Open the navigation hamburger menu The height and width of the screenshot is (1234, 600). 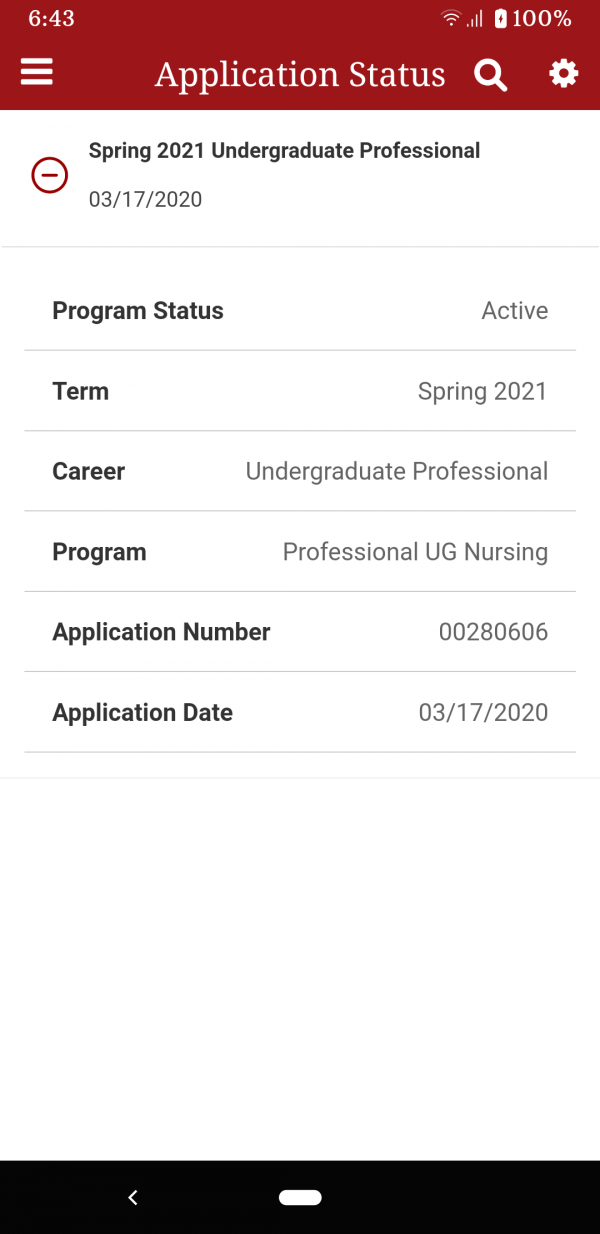pos(36,73)
